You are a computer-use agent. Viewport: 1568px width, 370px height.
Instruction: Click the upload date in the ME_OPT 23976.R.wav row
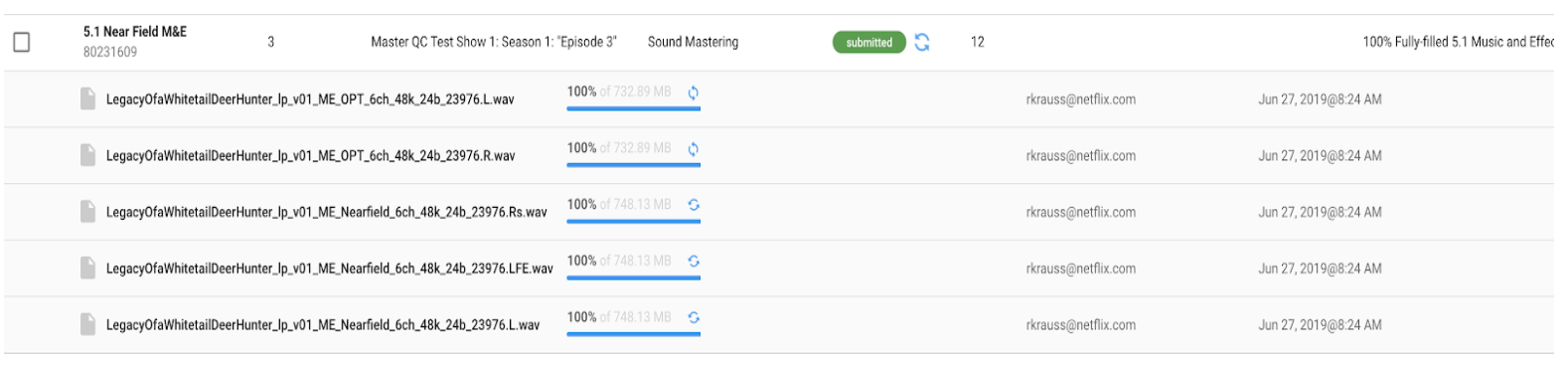coord(1320,156)
